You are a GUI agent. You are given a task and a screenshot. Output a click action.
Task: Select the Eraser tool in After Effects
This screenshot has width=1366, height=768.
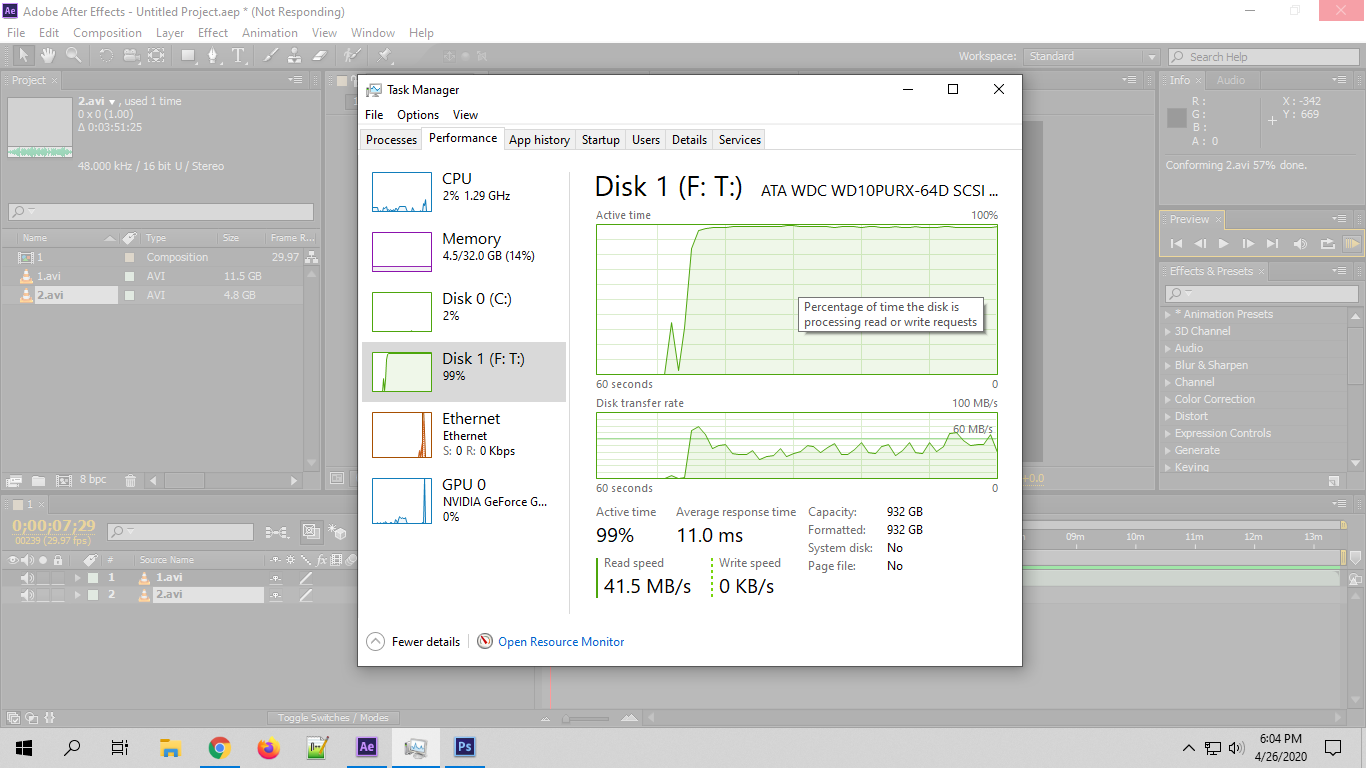click(x=320, y=56)
